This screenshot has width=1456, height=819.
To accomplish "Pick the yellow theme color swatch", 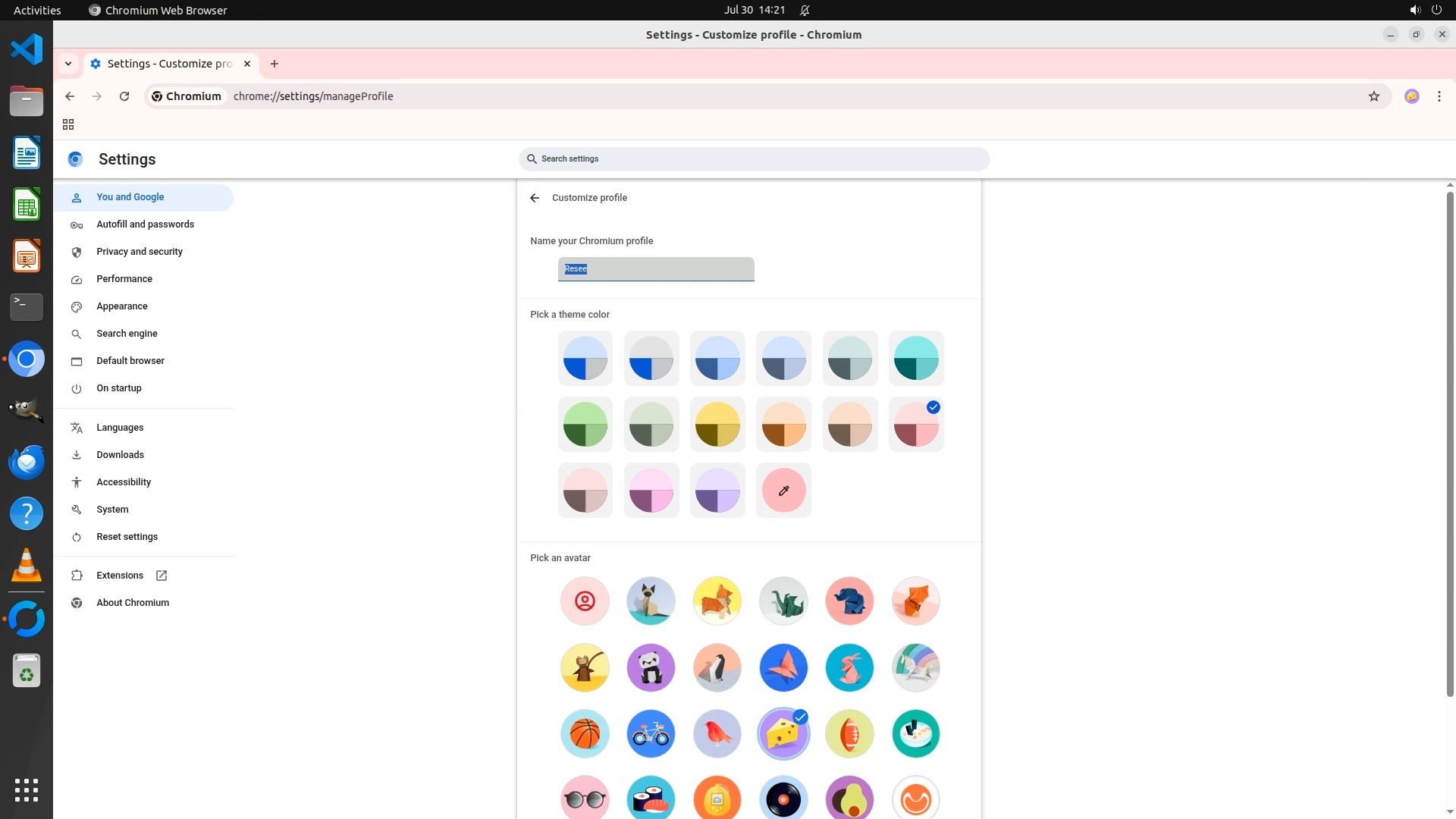I will [x=717, y=425].
